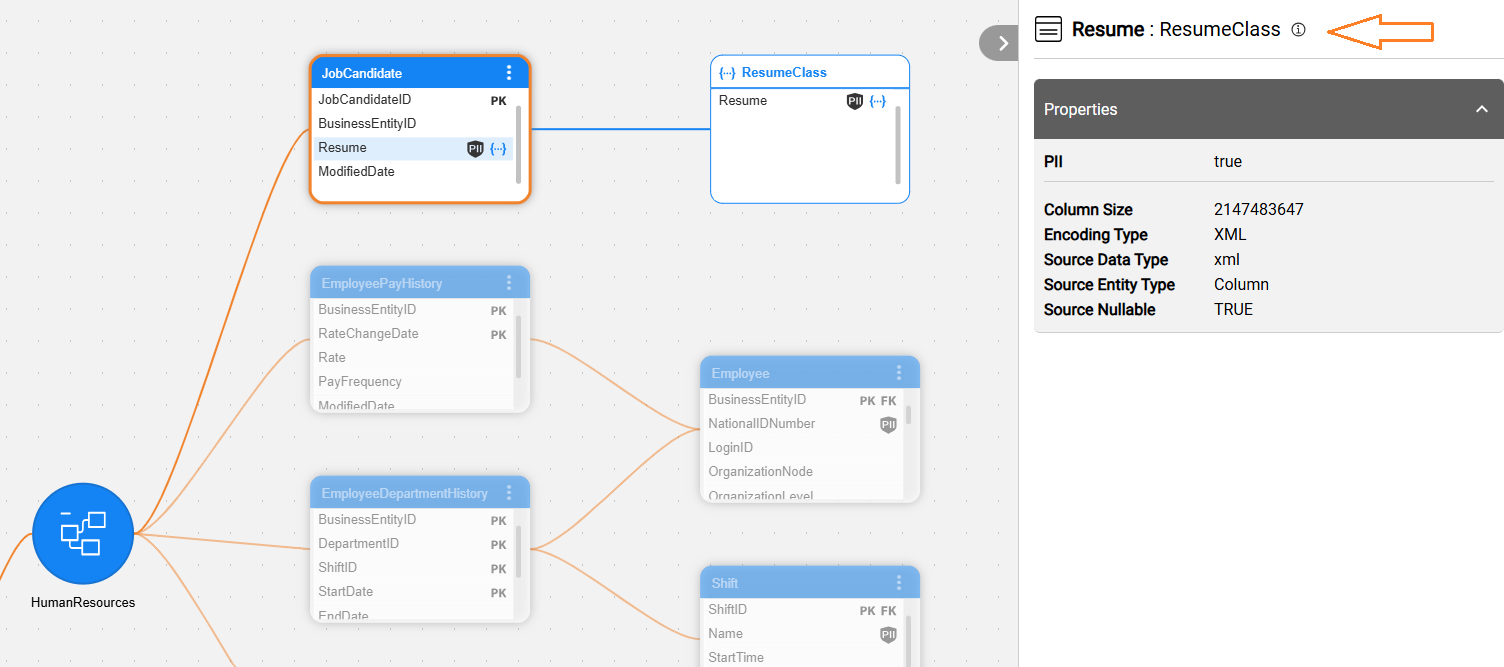Click the HumanResources schema node icon
The image size is (1504, 667).
point(83,533)
